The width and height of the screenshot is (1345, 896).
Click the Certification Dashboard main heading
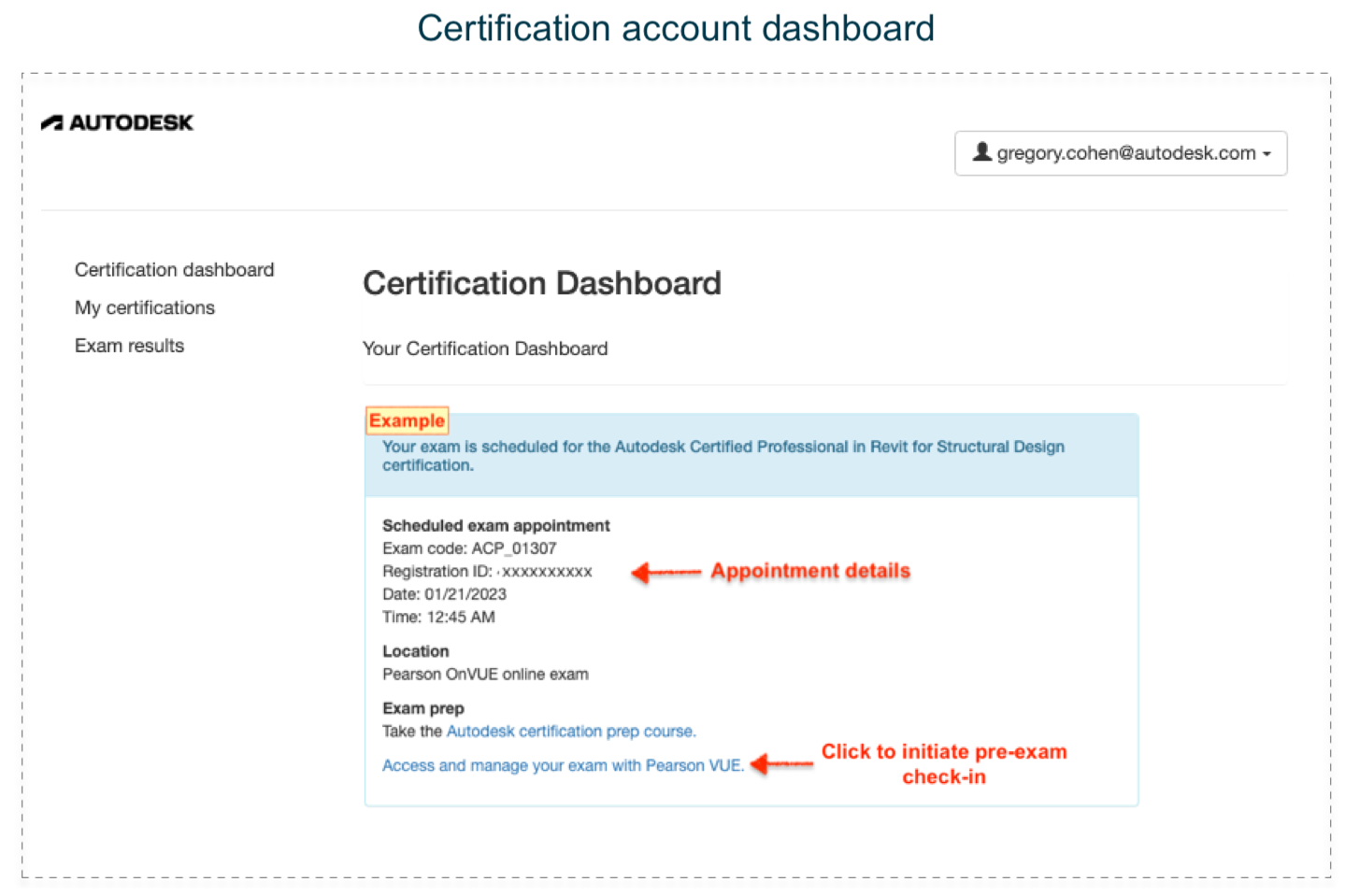click(x=542, y=283)
